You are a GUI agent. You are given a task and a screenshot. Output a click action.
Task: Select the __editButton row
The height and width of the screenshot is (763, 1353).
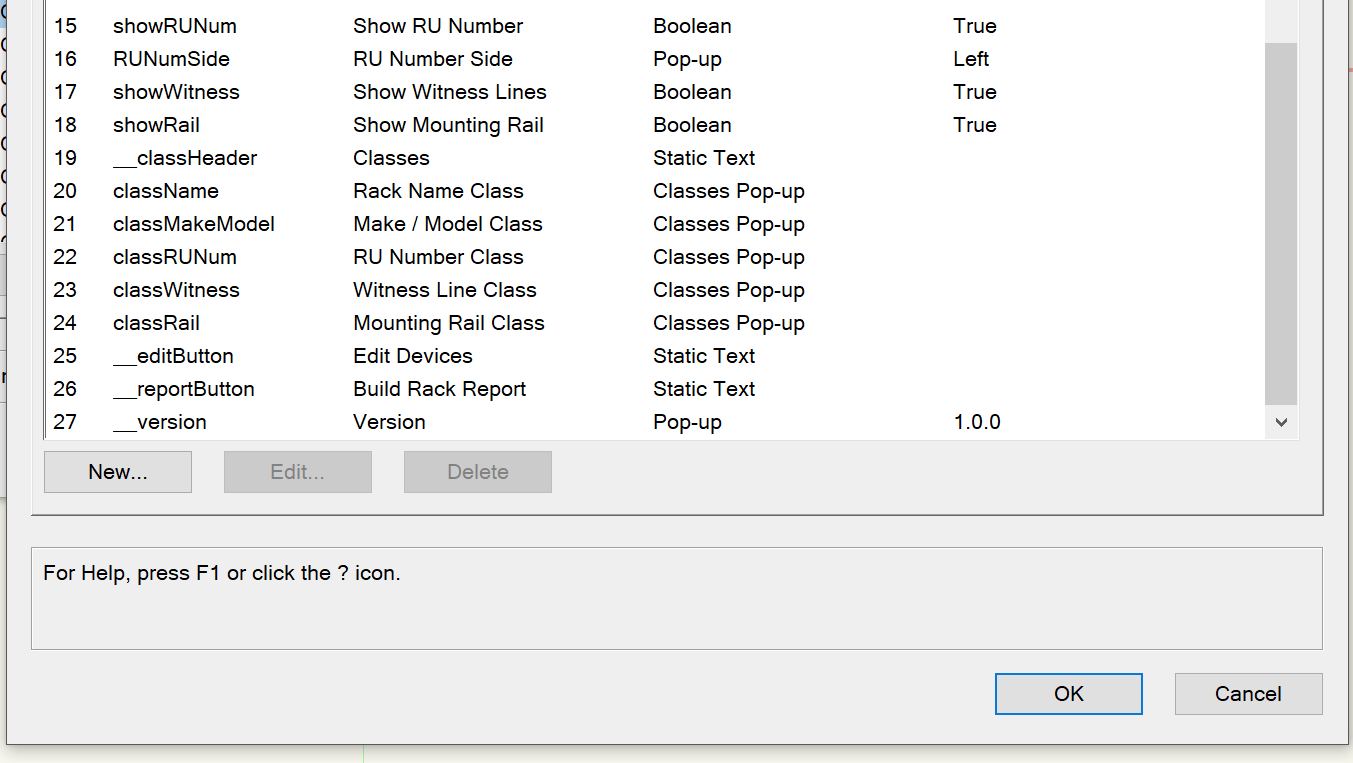pos(173,356)
